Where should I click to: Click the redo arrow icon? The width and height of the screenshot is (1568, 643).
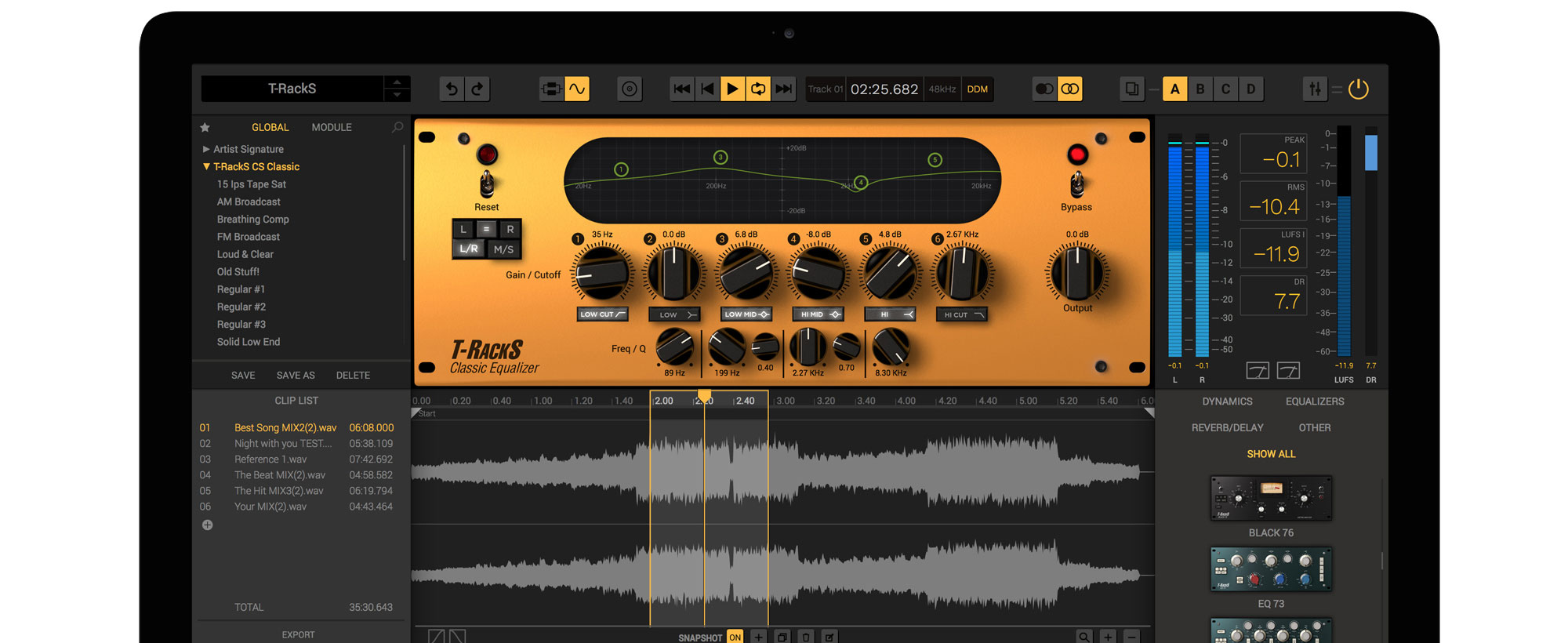(477, 89)
